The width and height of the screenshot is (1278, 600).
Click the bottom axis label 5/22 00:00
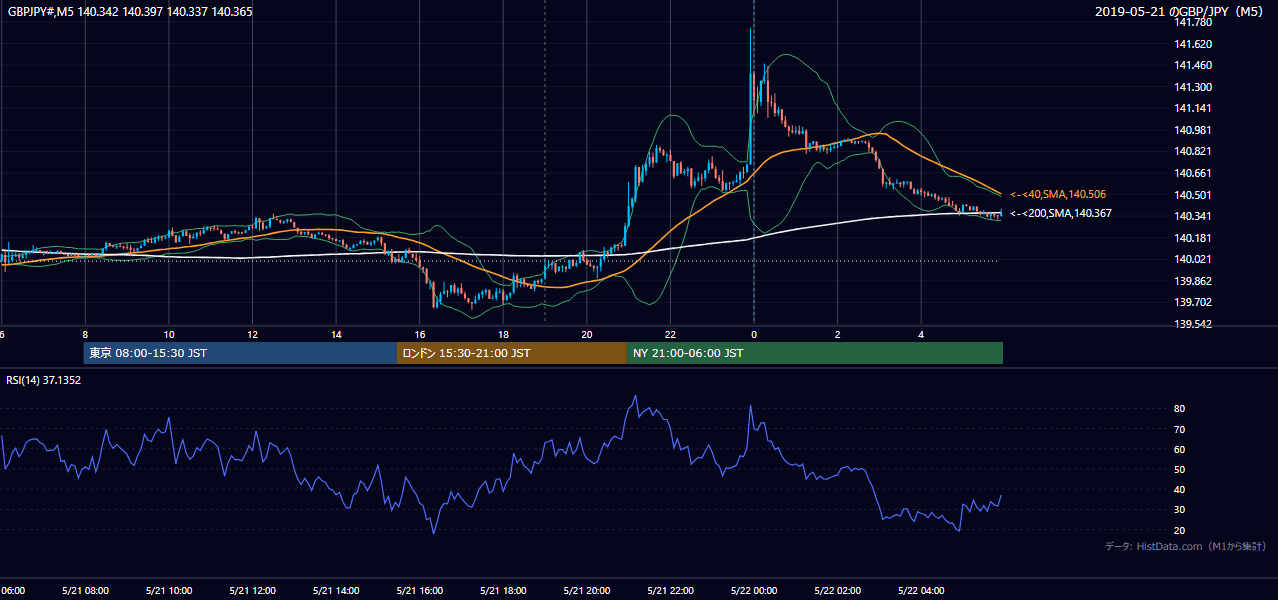(x=753, y=590)
